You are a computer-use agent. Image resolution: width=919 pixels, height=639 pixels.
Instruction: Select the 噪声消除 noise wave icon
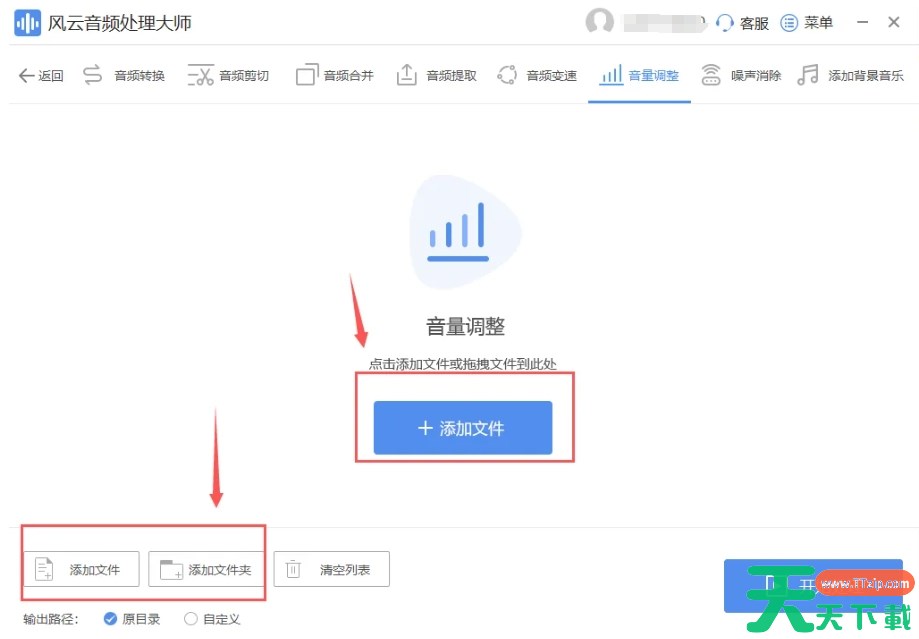(x=711, y=75)
